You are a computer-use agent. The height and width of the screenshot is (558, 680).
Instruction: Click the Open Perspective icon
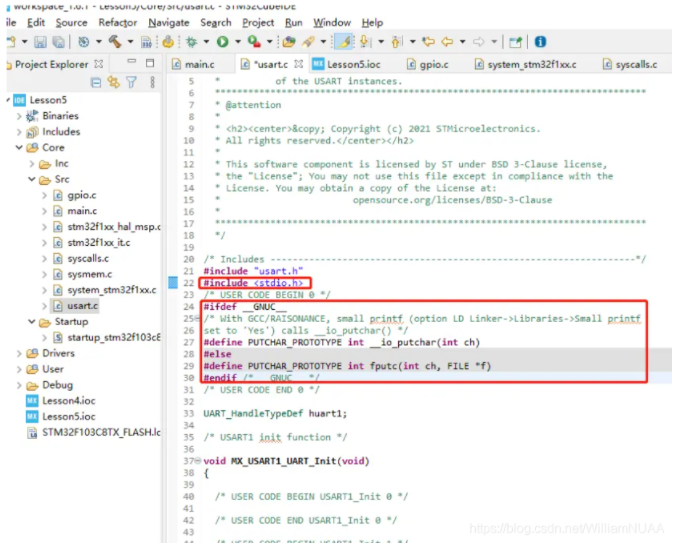tap(516, 42)
